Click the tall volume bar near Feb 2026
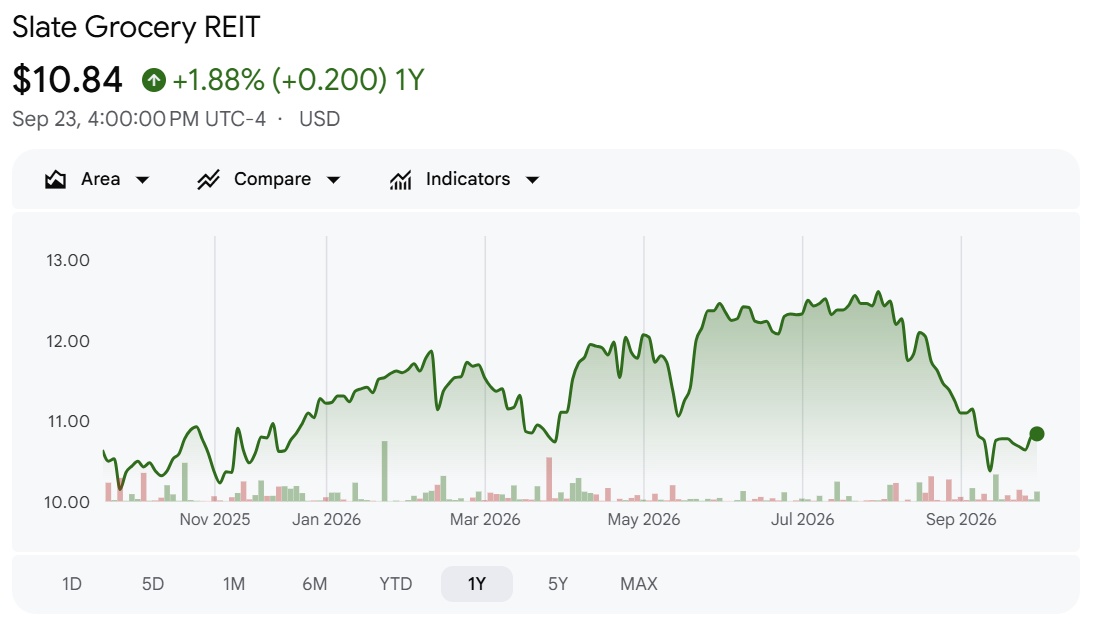The width and height of the screenshot is (1107, 625). click(385, 471)
